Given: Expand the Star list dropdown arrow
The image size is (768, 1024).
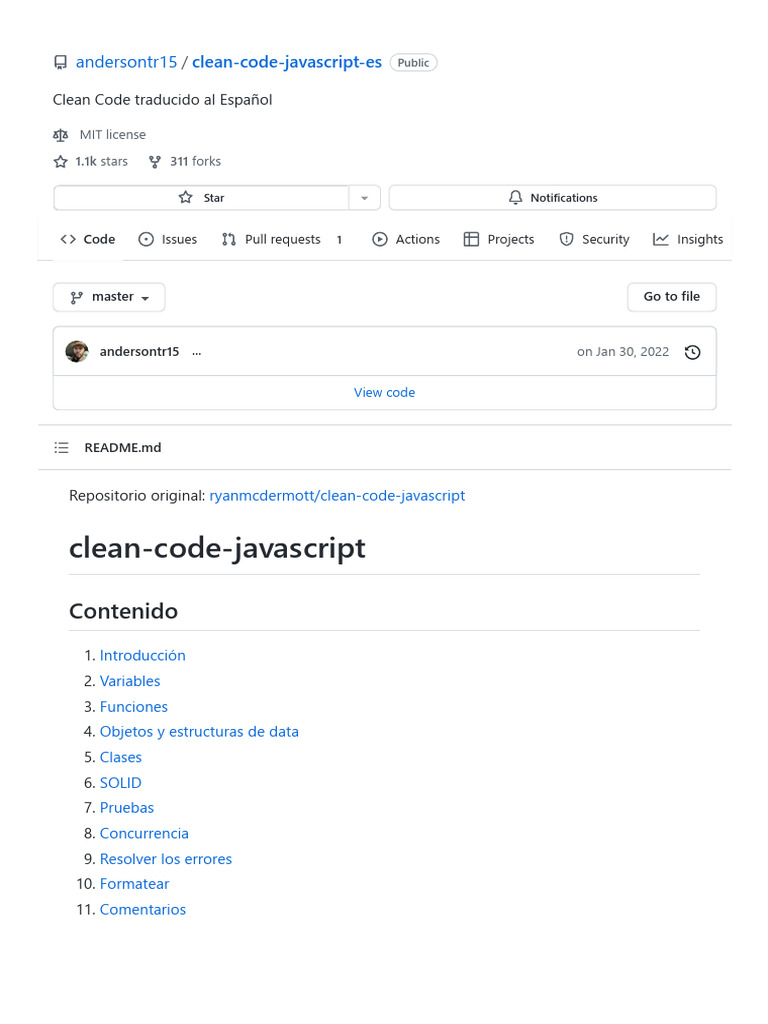Looking at the screenshot, I should (x=364, y=198).
